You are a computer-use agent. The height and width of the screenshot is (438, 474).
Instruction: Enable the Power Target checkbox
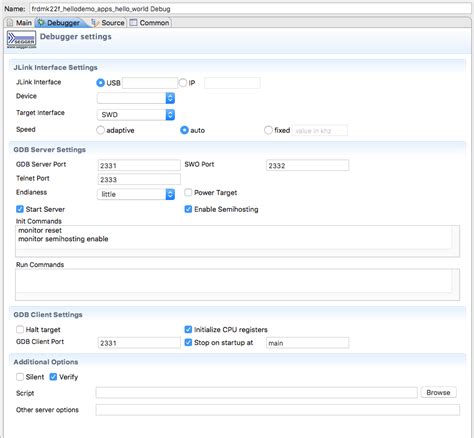click(x=188, y=192)
